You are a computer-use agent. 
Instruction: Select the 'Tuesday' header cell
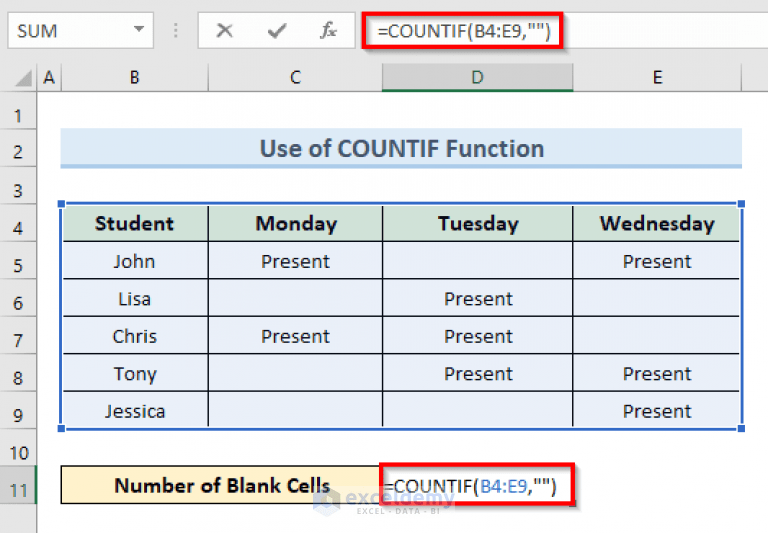point(478,223)
